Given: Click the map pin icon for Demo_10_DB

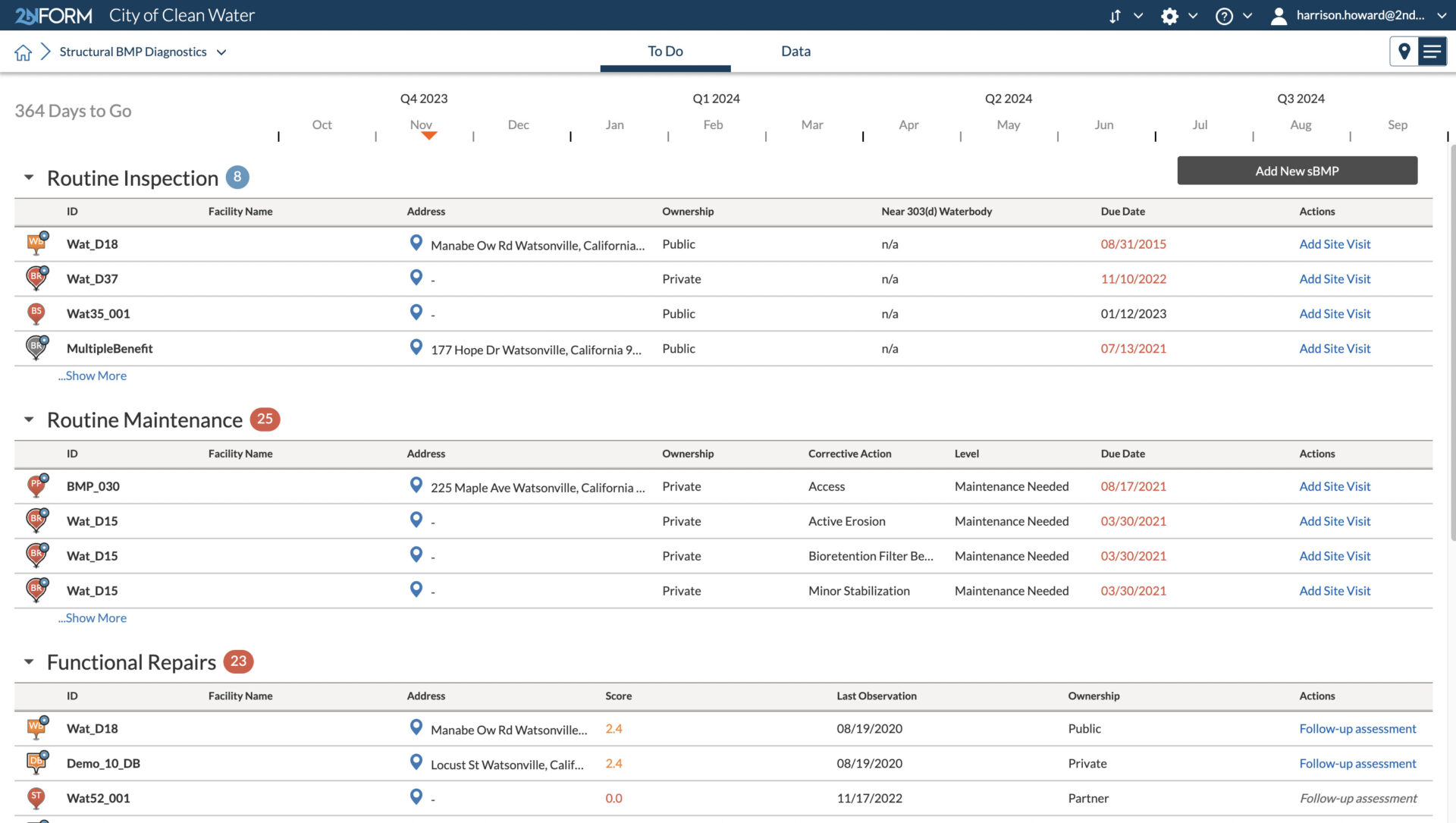Looking at the screenshot, I should pos(415,763).
